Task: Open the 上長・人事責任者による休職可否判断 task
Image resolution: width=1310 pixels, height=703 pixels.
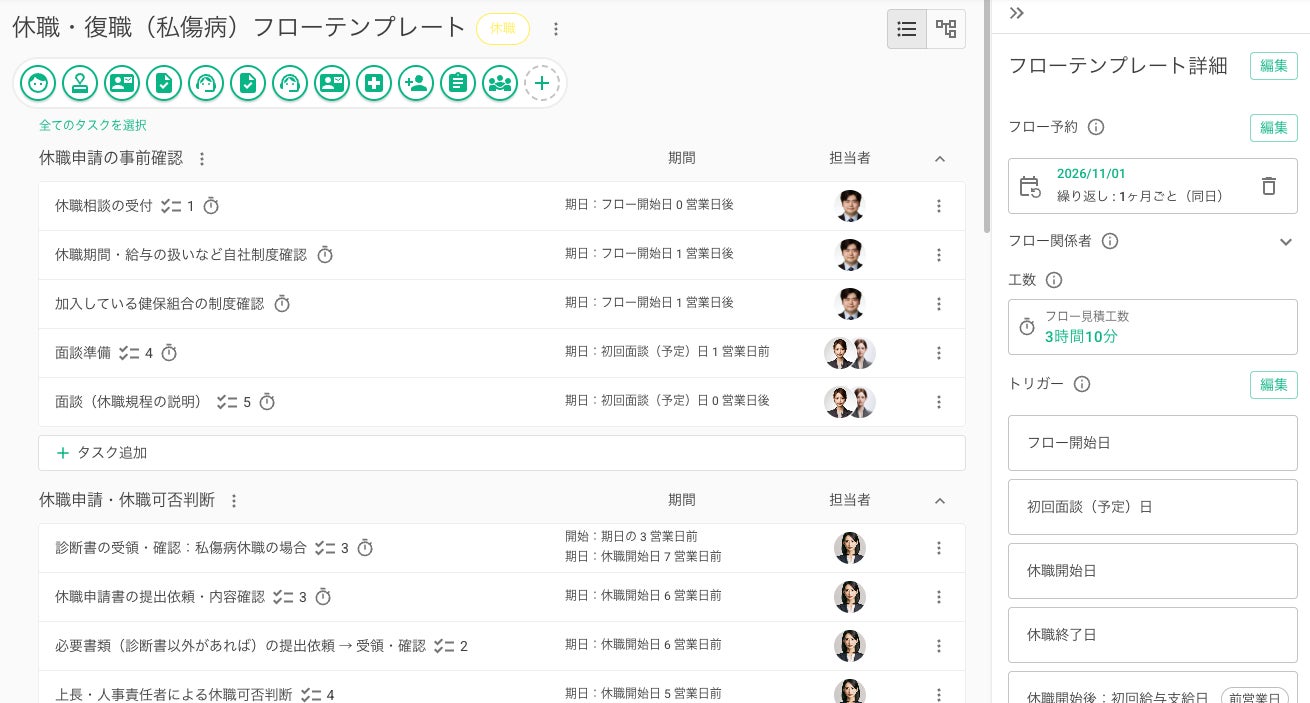Action: tap(173, 694)
